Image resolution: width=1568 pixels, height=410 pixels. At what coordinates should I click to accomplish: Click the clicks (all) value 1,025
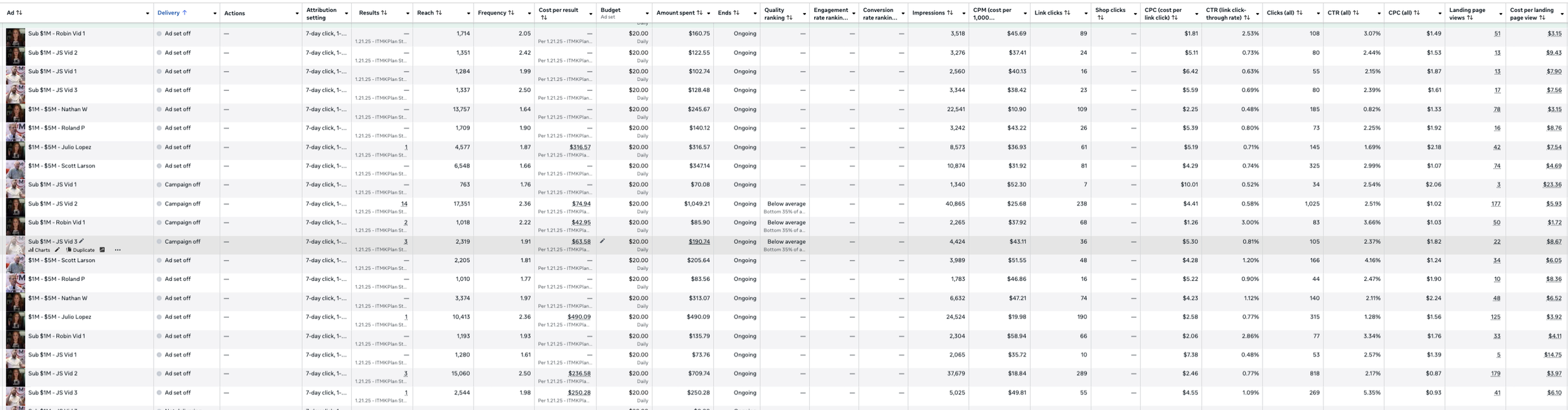click(x=1311, y=204)
